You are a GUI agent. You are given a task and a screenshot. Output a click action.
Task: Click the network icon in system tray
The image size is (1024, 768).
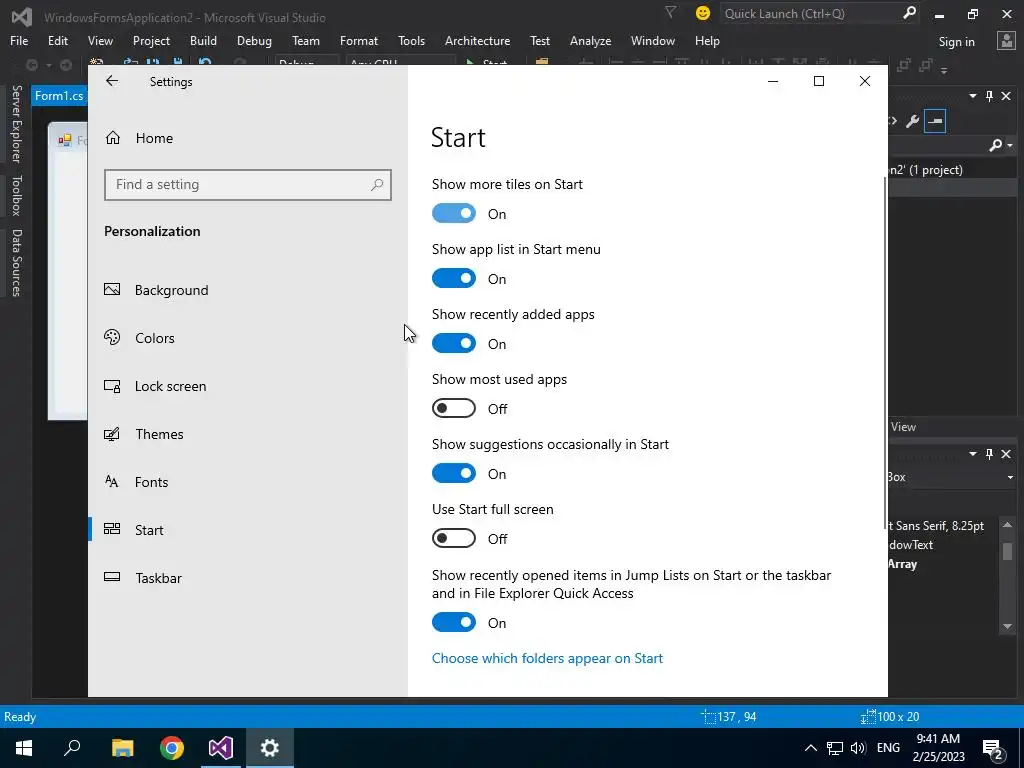tap(834, 748)
